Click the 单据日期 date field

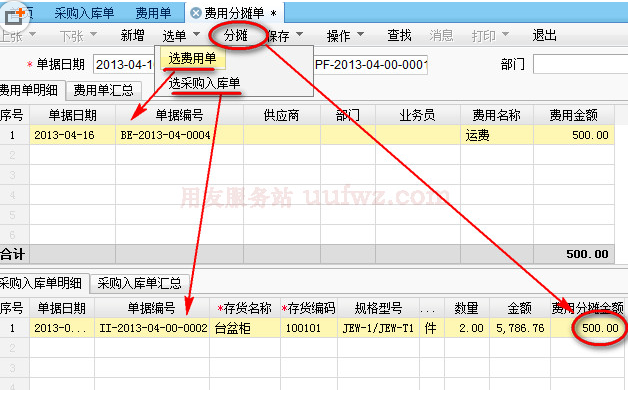click(x=124, y=65)
